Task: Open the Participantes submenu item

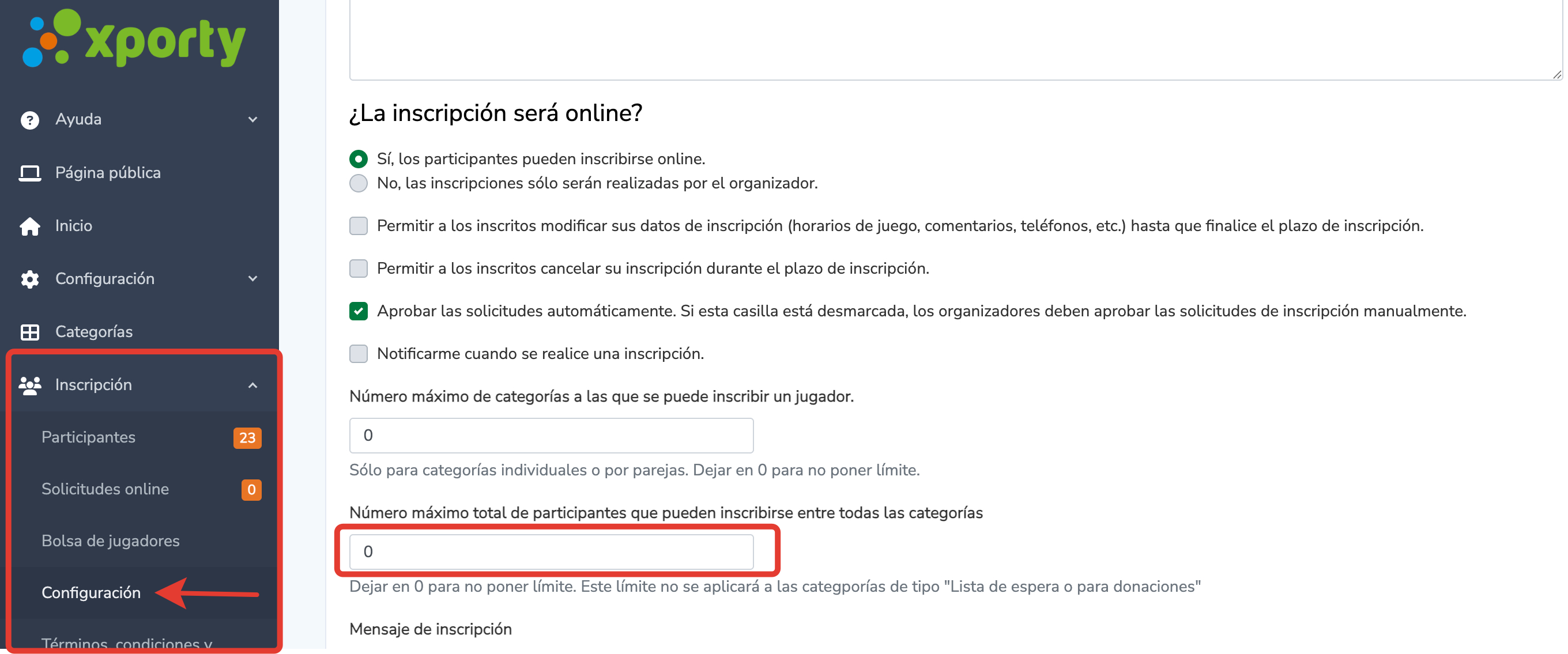Action: [x=88, y=437]
